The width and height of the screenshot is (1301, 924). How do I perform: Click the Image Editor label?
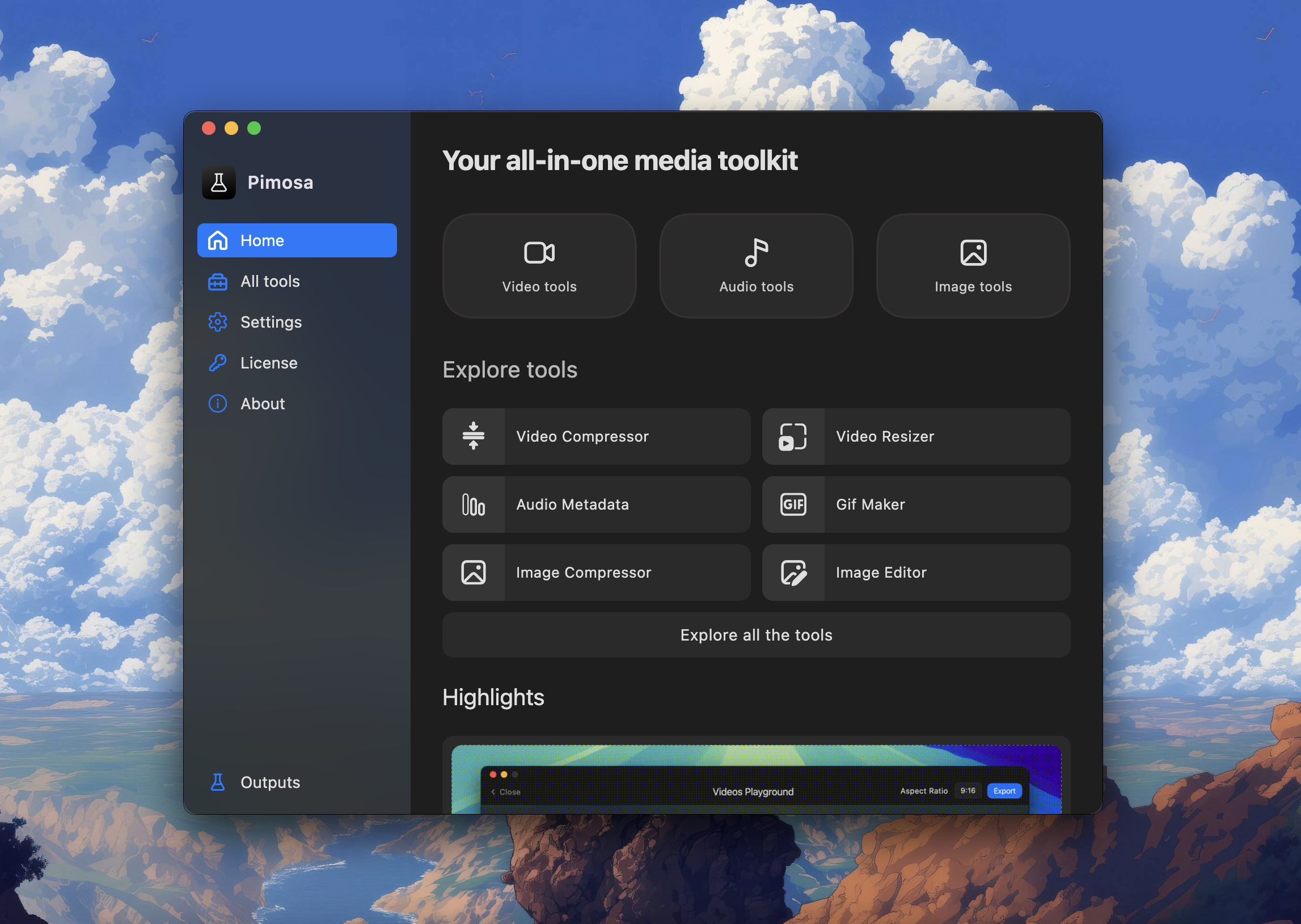click(x=880, y=573)
